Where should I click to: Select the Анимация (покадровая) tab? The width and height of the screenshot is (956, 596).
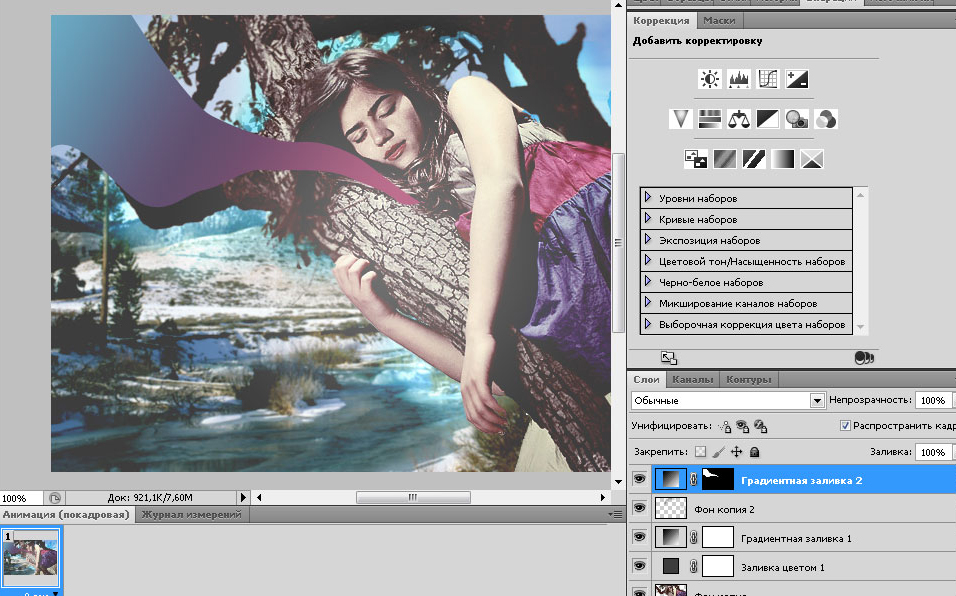[66, 514]
